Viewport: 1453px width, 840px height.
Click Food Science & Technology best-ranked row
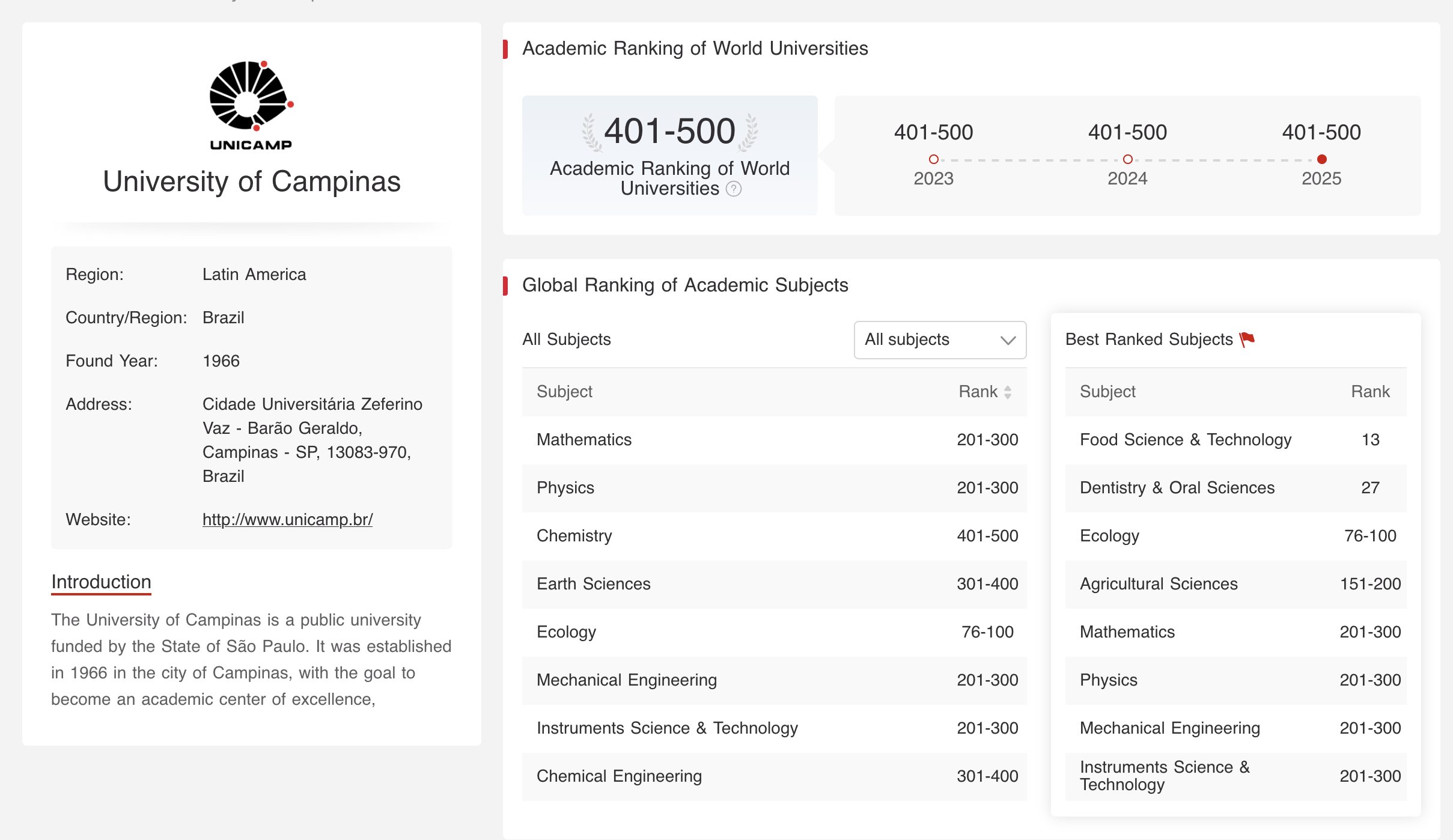pos(1185,440)
